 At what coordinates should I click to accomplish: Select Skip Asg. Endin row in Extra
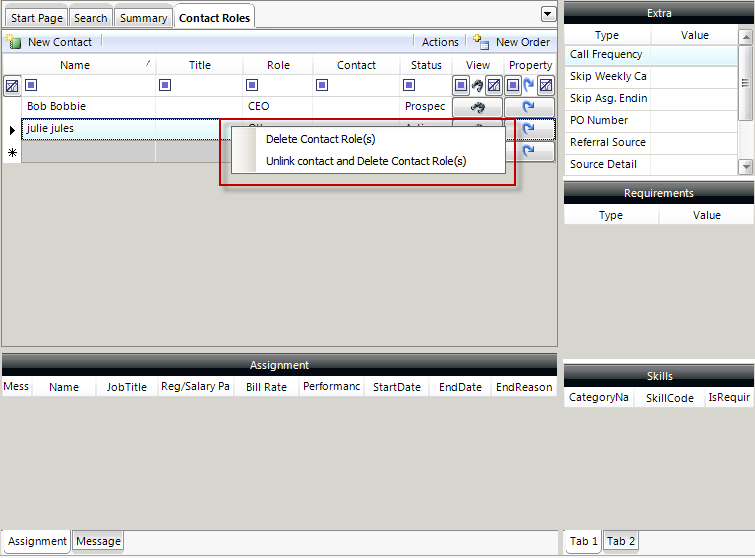pyautogui.click(x=651, y=98)
